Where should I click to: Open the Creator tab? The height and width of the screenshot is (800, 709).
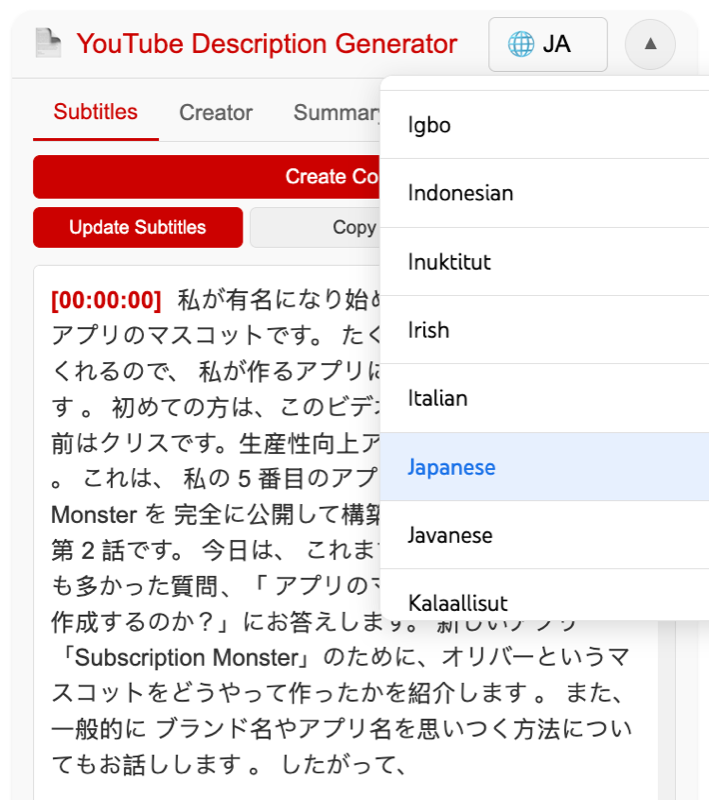[x=215, y=113]
